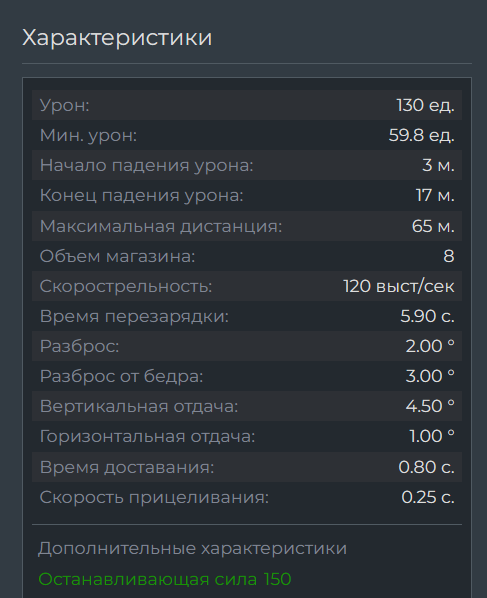The image size is (487, 598).
Task: Click the 4.50 ° recoil value
Action: (x=430, y=406)
